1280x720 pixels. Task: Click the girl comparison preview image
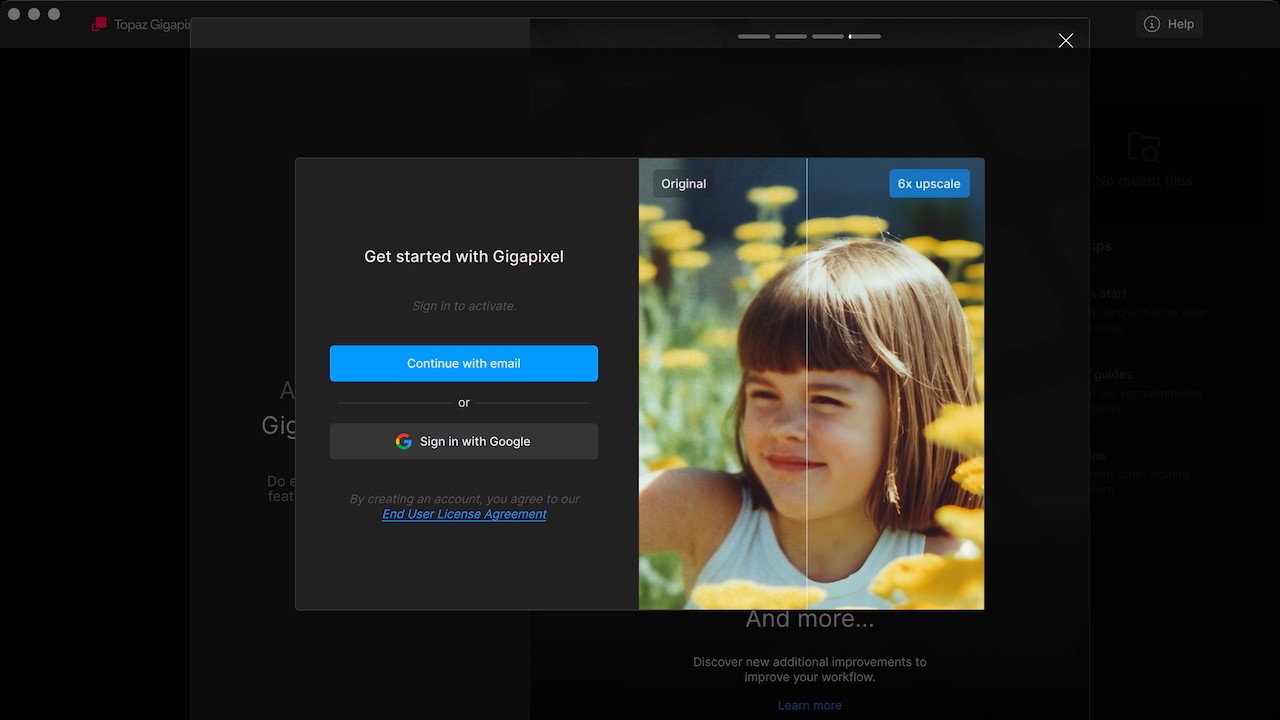click(811, 384)
